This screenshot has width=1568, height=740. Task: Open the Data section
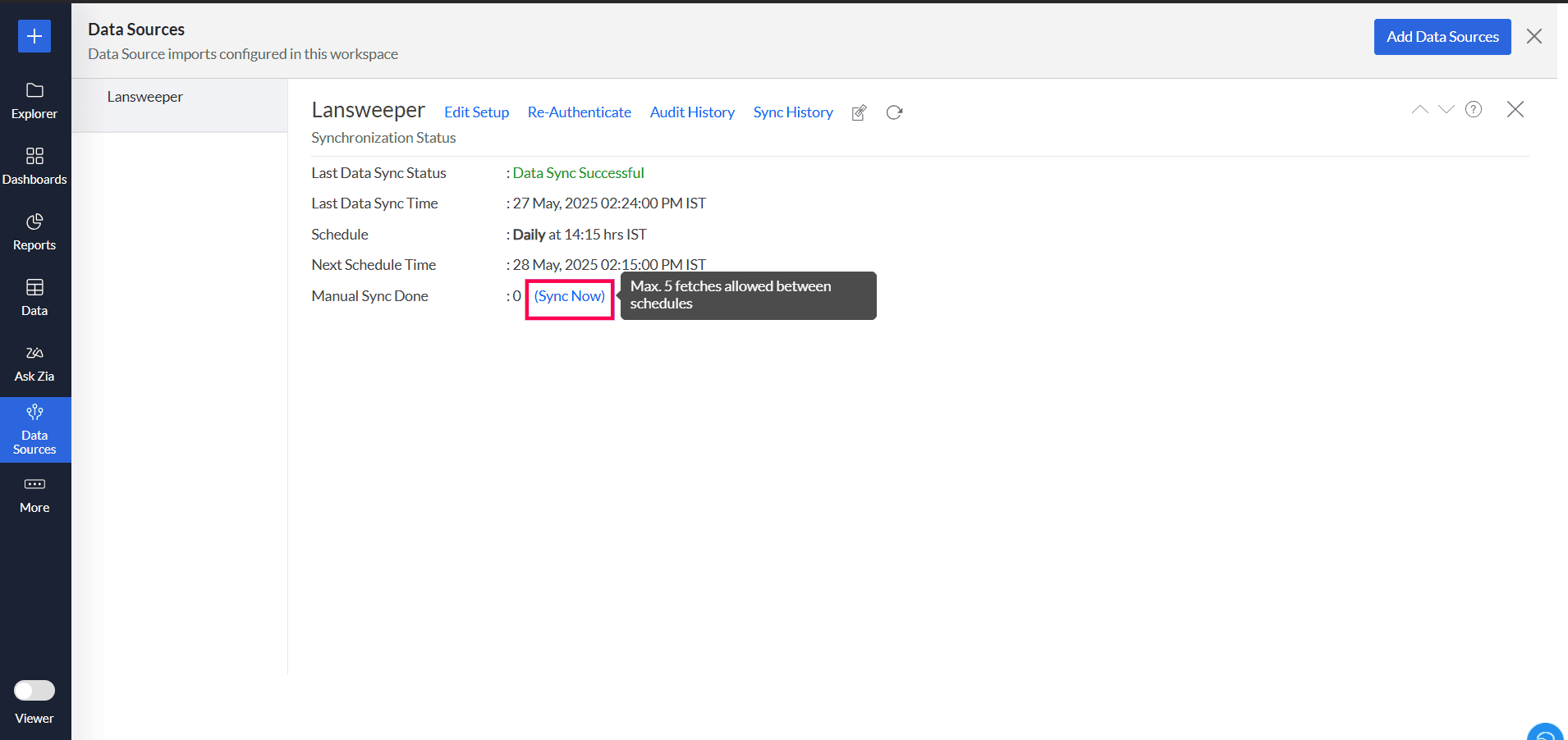click(x=34, y=298)
